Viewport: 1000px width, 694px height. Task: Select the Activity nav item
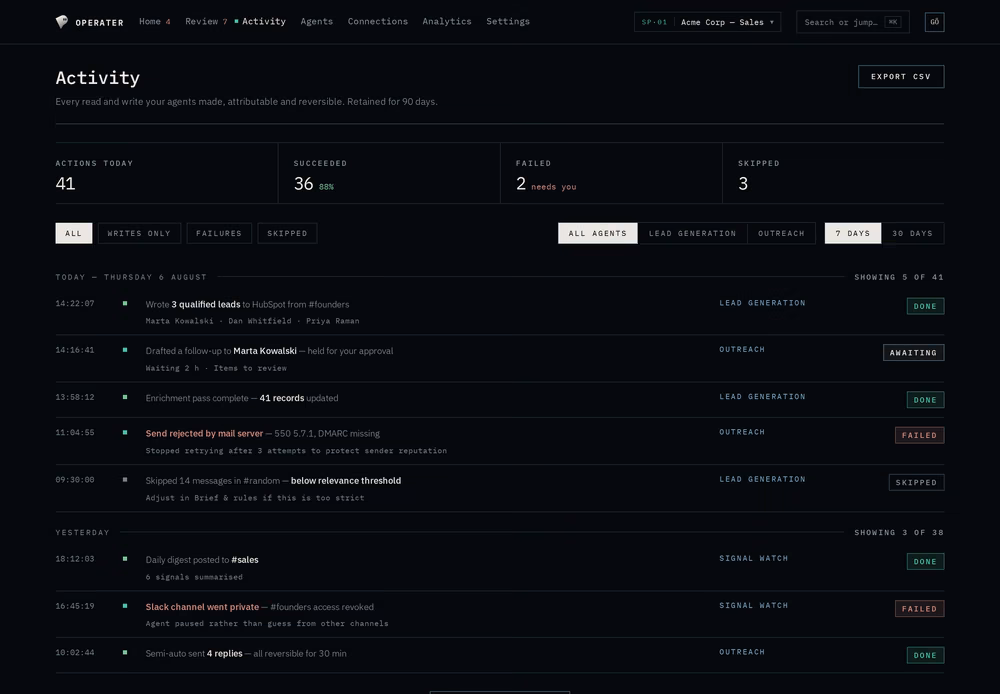263,22
